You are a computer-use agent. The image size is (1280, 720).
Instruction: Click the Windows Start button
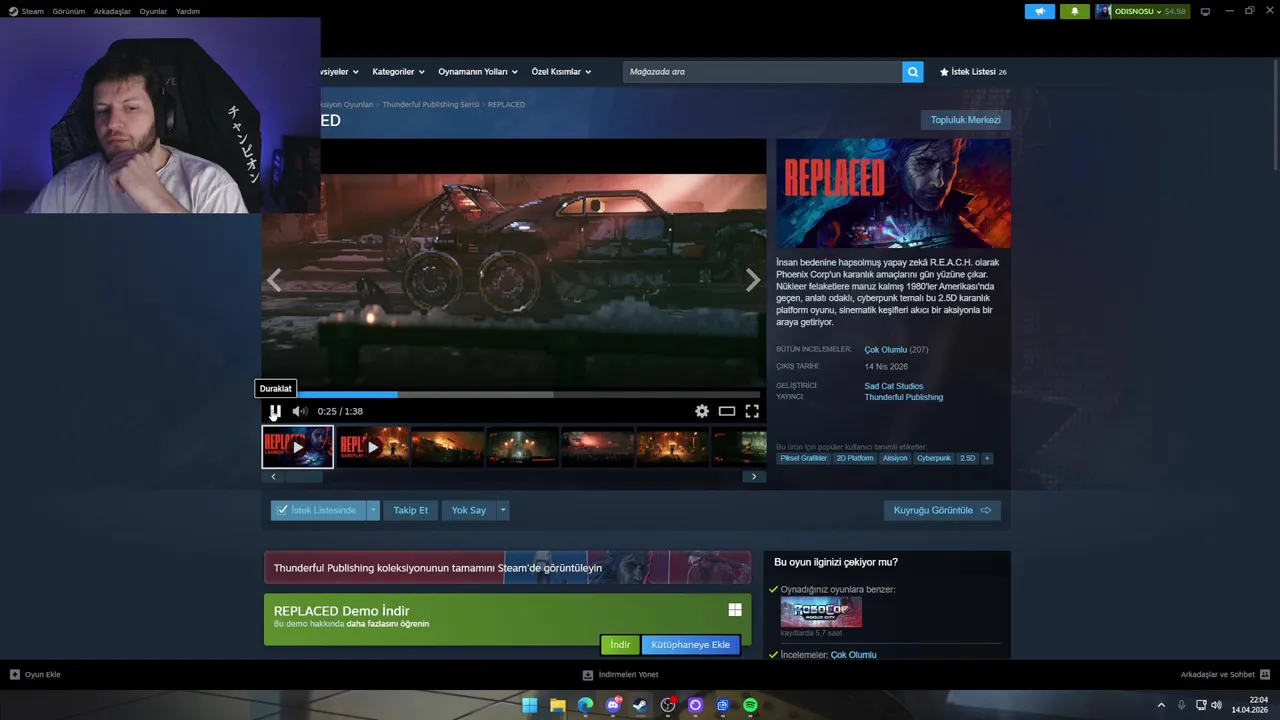(x=530, y=705)
